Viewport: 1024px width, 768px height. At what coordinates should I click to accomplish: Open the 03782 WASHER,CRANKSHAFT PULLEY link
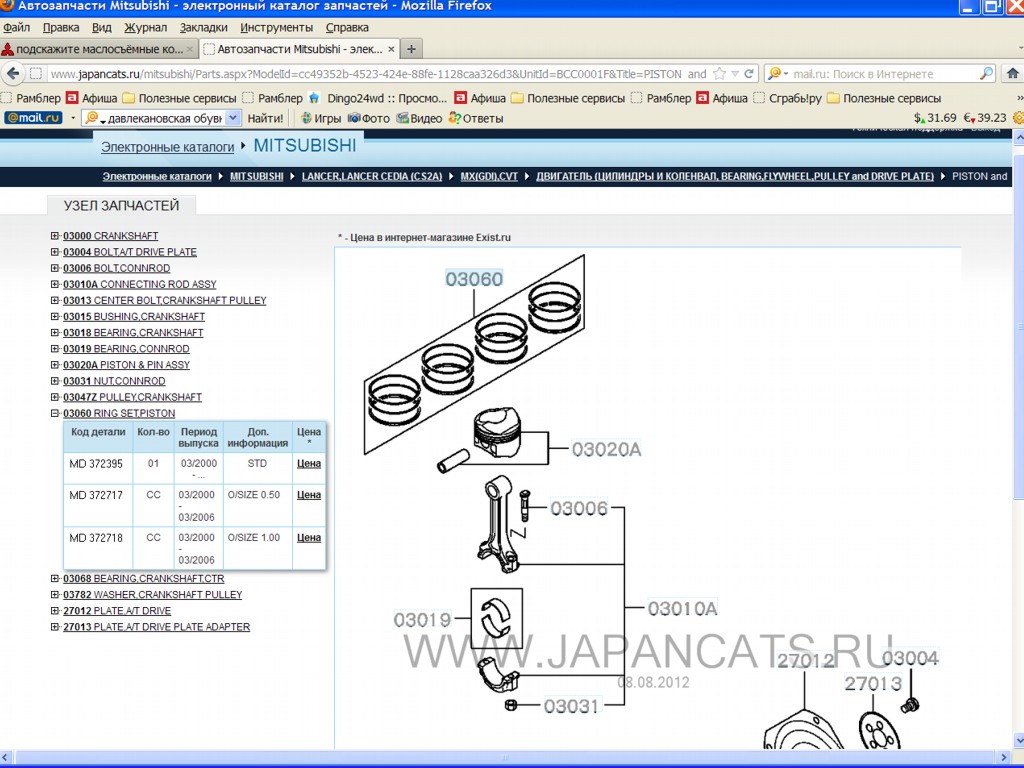(152, 595)
